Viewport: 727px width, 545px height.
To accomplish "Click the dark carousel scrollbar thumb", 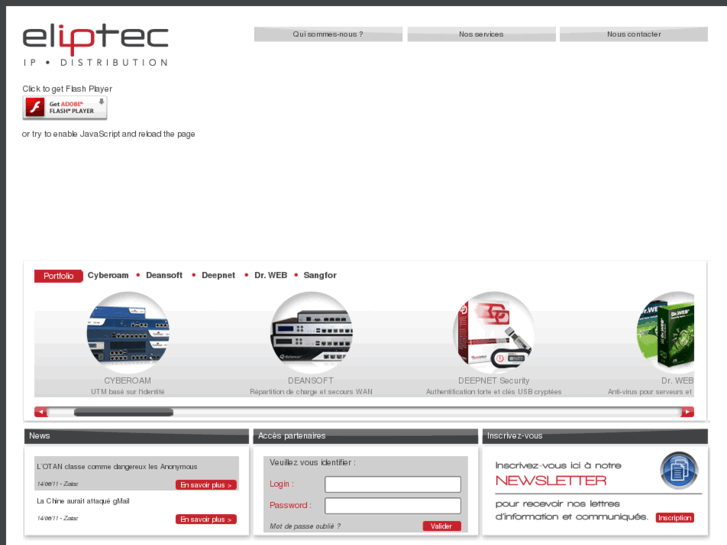I will point(124,412).
